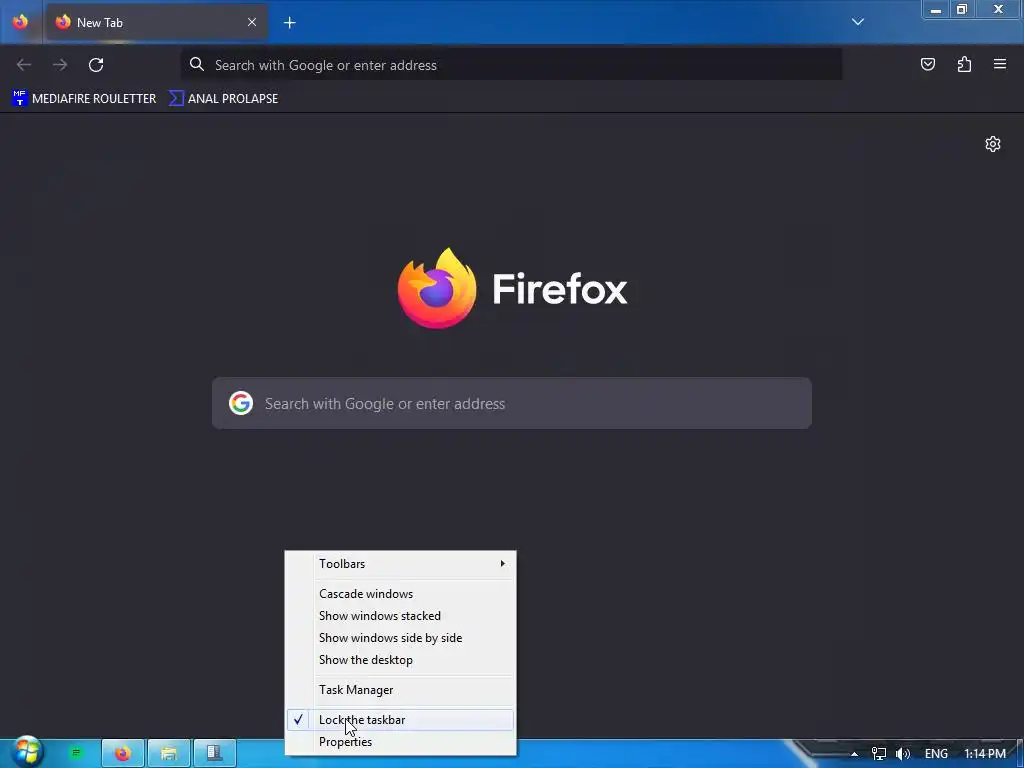Open a new tab with the plus button

289,23
